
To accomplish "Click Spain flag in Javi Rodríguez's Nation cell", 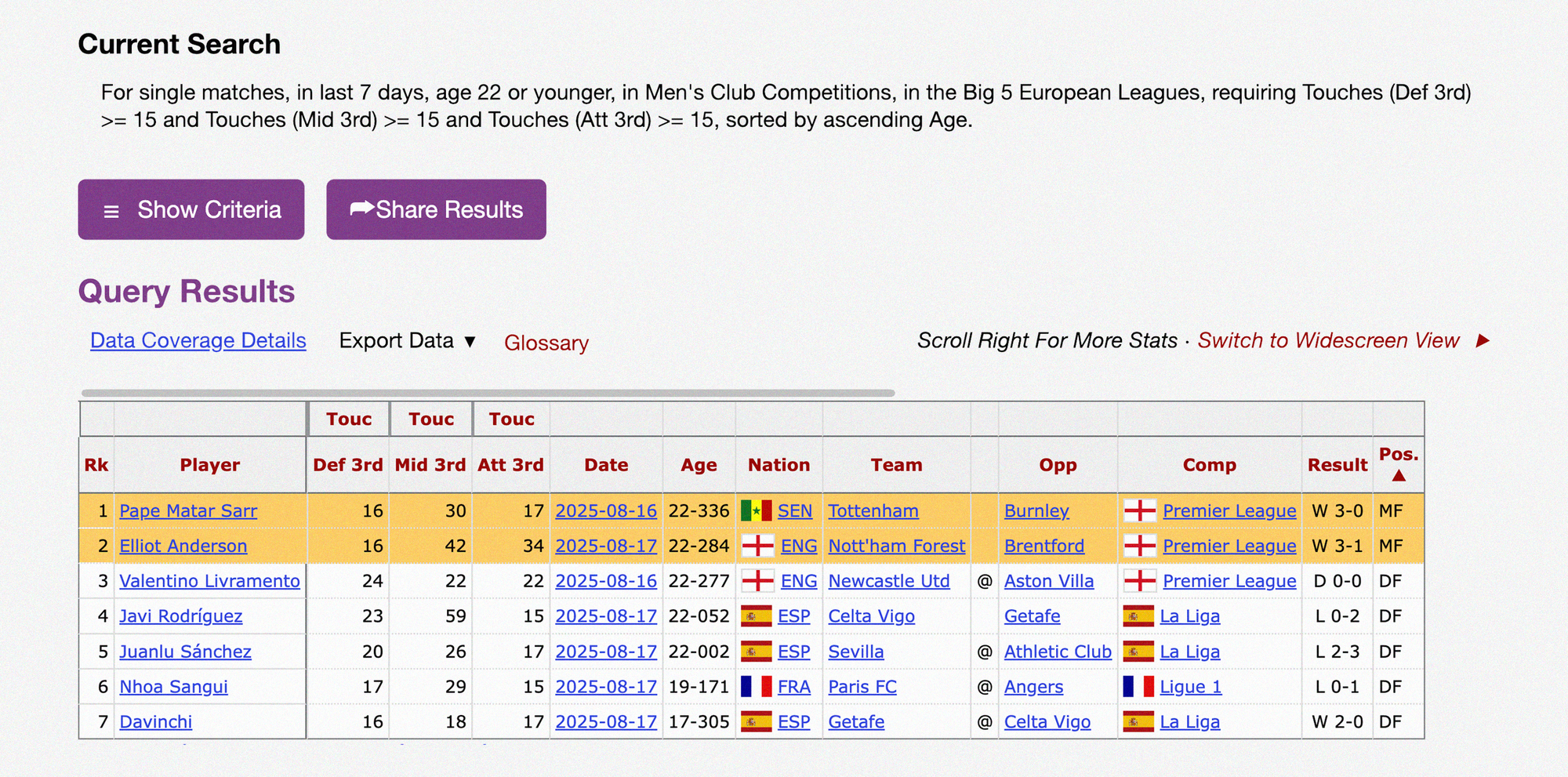I will click(756, 617).
